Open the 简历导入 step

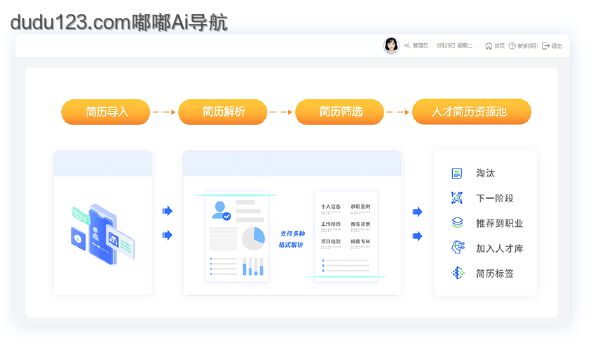click(x=106, y=112)
